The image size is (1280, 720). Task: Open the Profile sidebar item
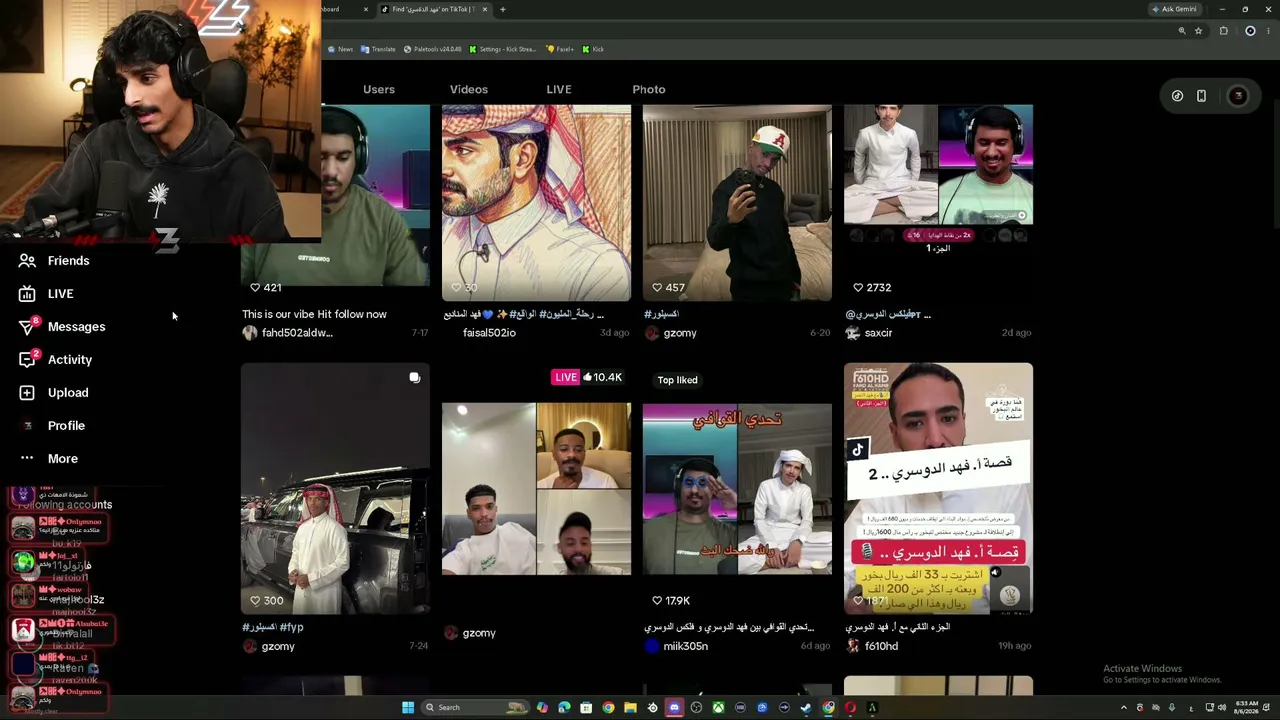[x=52, y=426]
